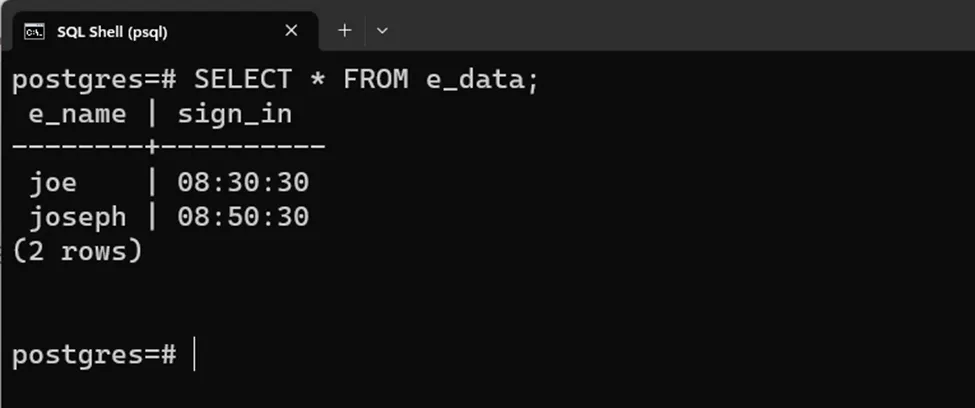Click the joseph value in results

coord(78,217)
